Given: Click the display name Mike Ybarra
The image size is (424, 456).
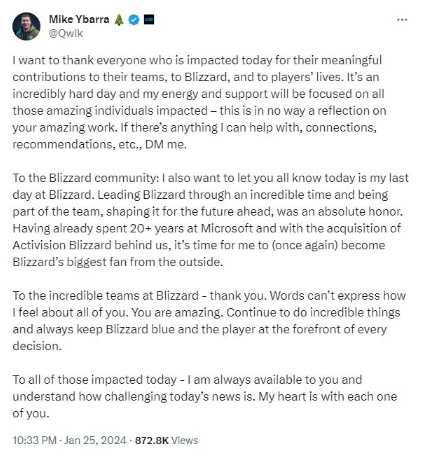Looking at the screenshot, I should point(79,19).
